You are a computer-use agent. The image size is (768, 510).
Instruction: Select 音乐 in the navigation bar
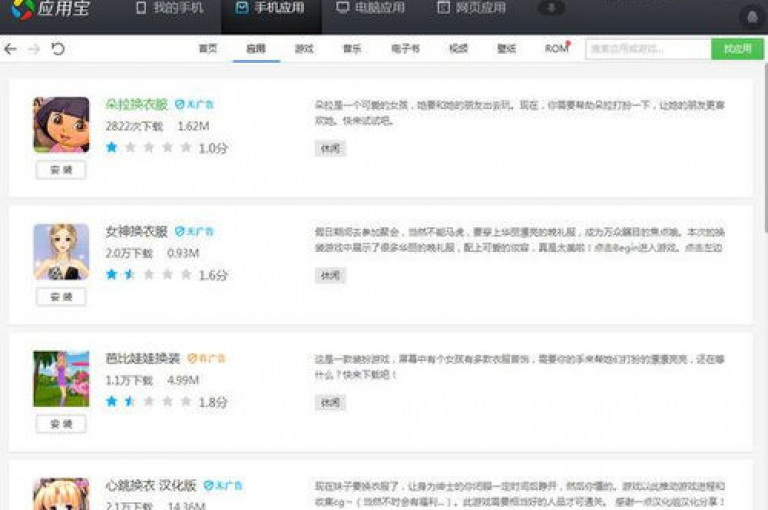pos(352,49)
